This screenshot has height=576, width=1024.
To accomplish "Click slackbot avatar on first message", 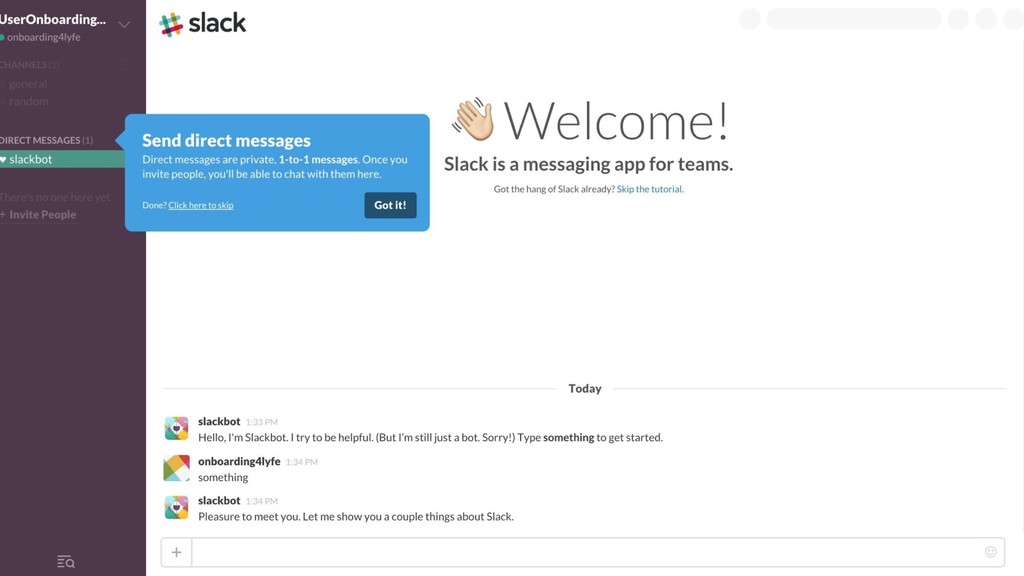I will point(176,428).
